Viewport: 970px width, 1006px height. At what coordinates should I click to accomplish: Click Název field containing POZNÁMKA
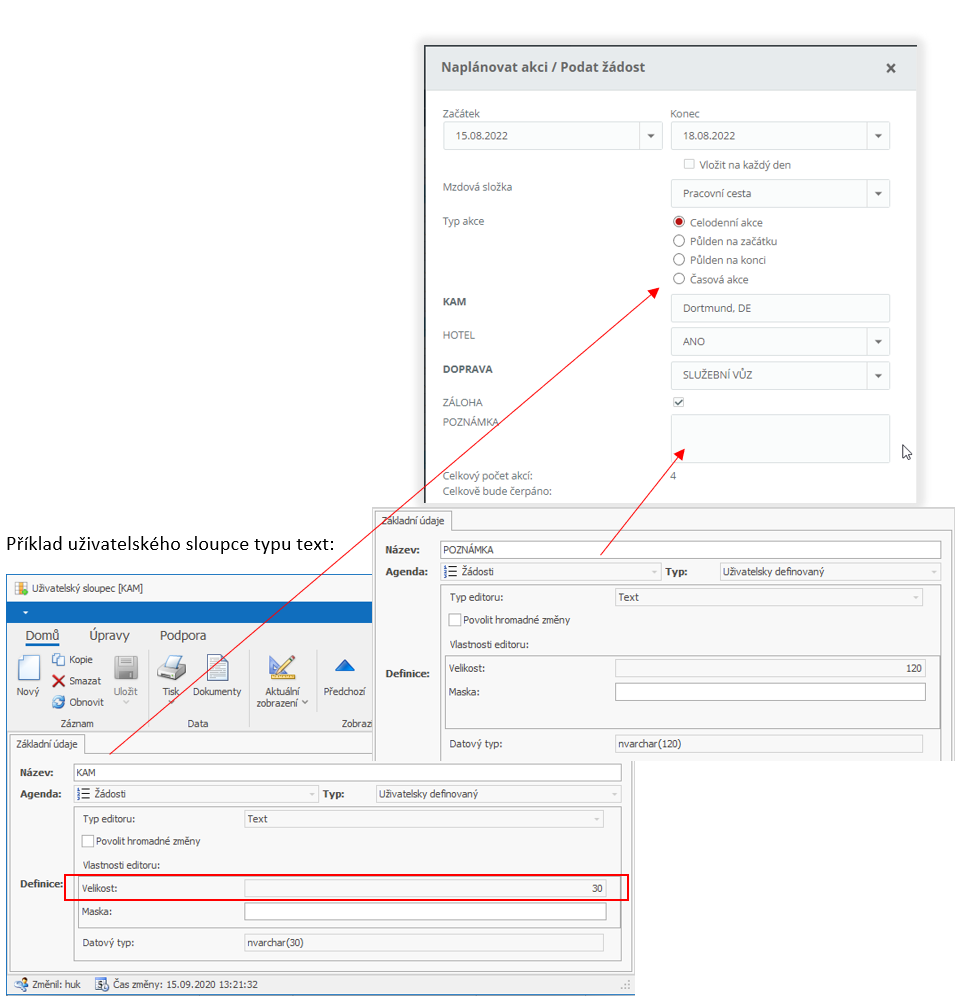690,550
